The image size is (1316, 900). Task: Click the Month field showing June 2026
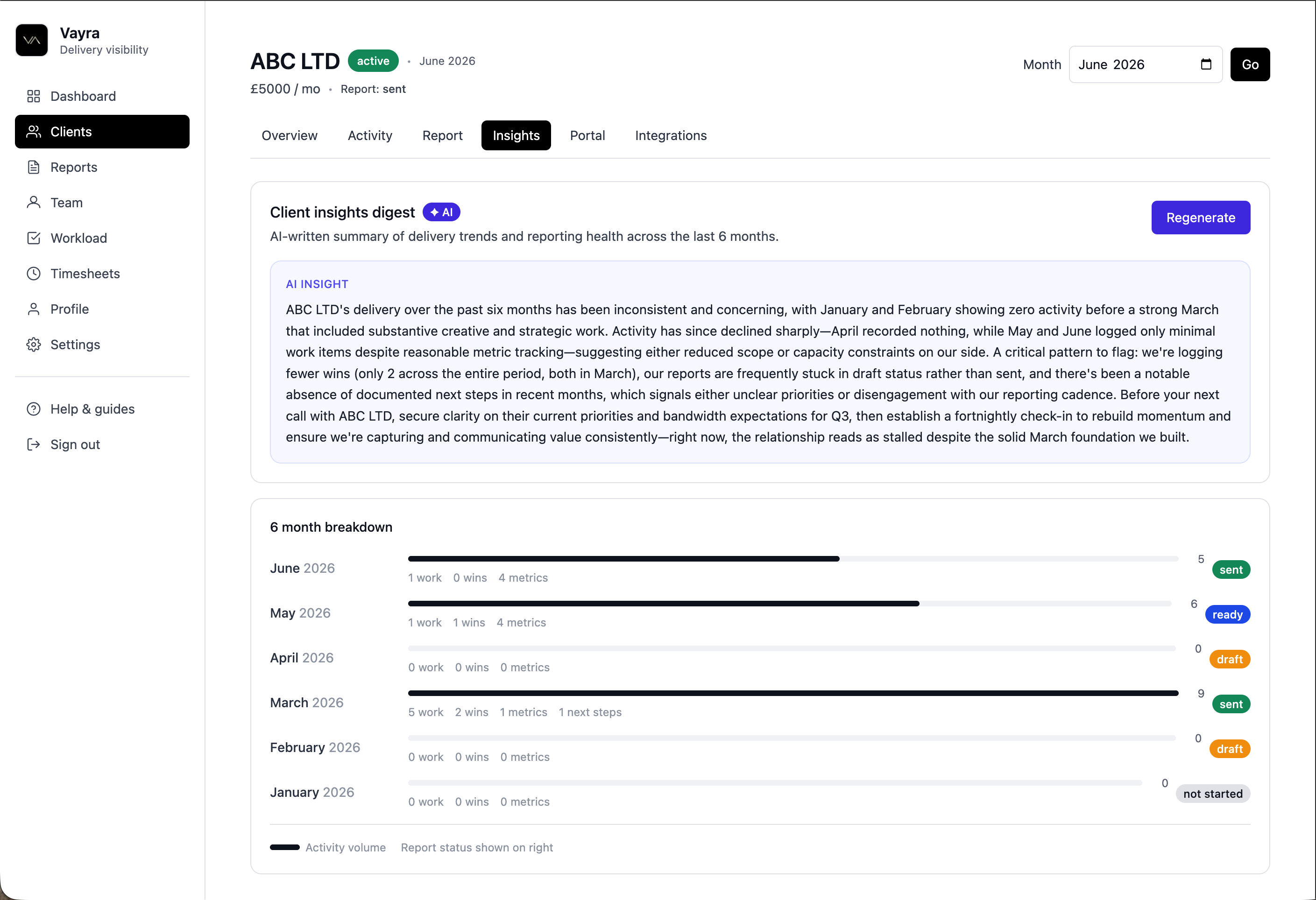tap(1145, 64)
